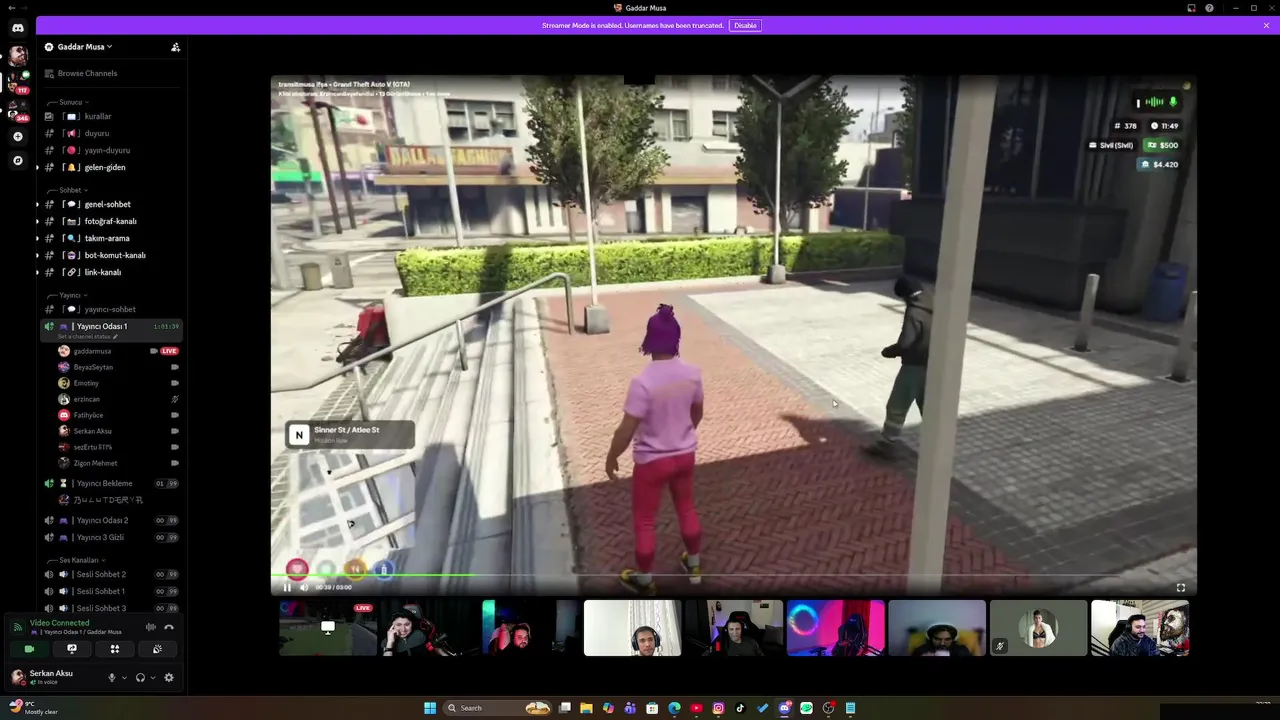The image size is (1280, 720).
Task: Join the Sesli Sohbet 1 voice channel
Action: [110, 591]
